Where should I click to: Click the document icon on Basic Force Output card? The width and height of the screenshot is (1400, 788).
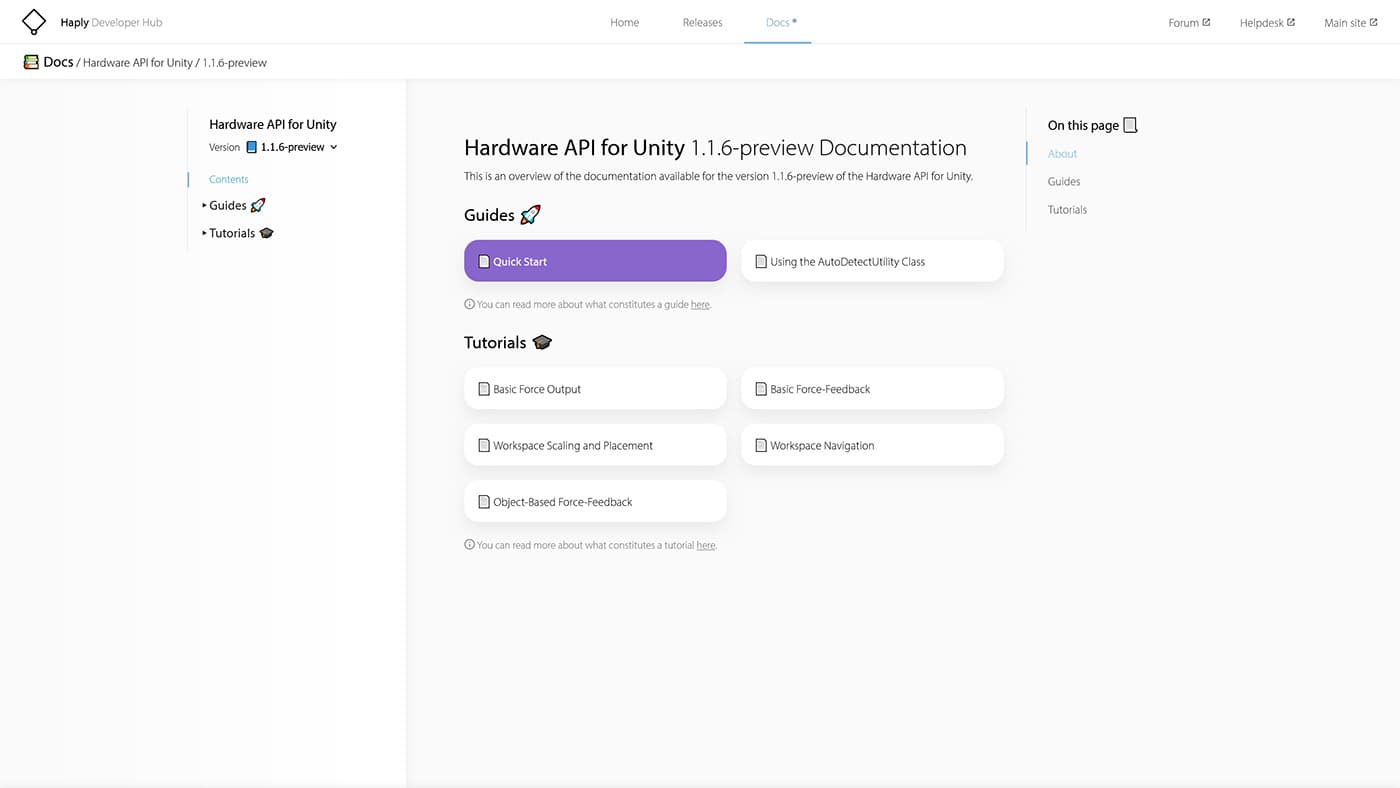(x=483, y=388)
